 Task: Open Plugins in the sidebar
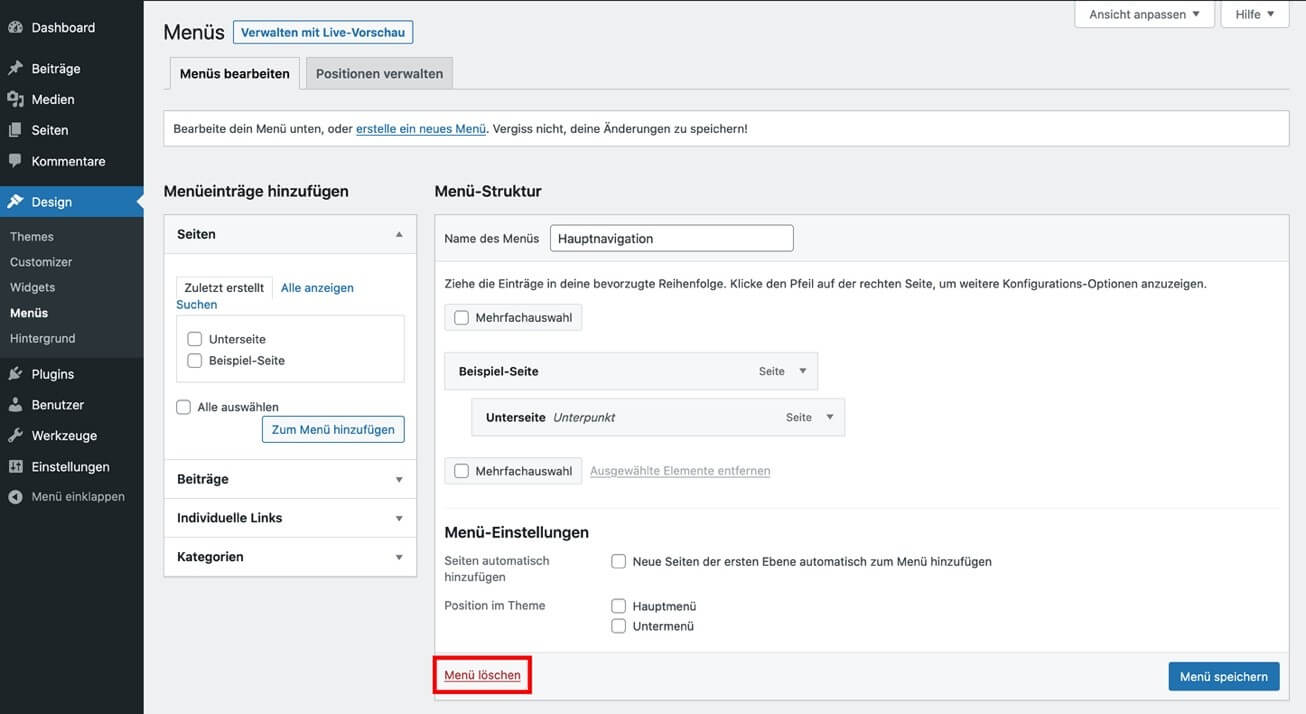[53, 374]
